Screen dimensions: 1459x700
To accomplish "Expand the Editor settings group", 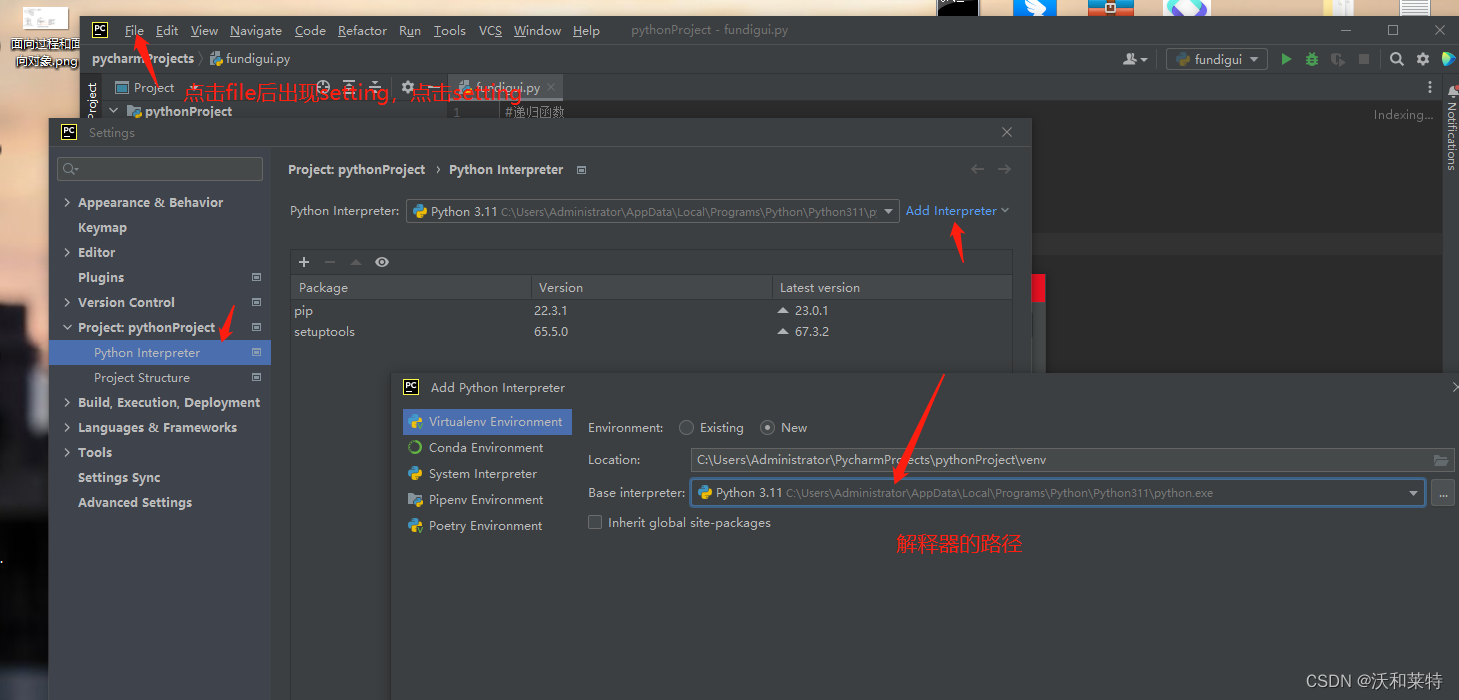I will [67, 253].
